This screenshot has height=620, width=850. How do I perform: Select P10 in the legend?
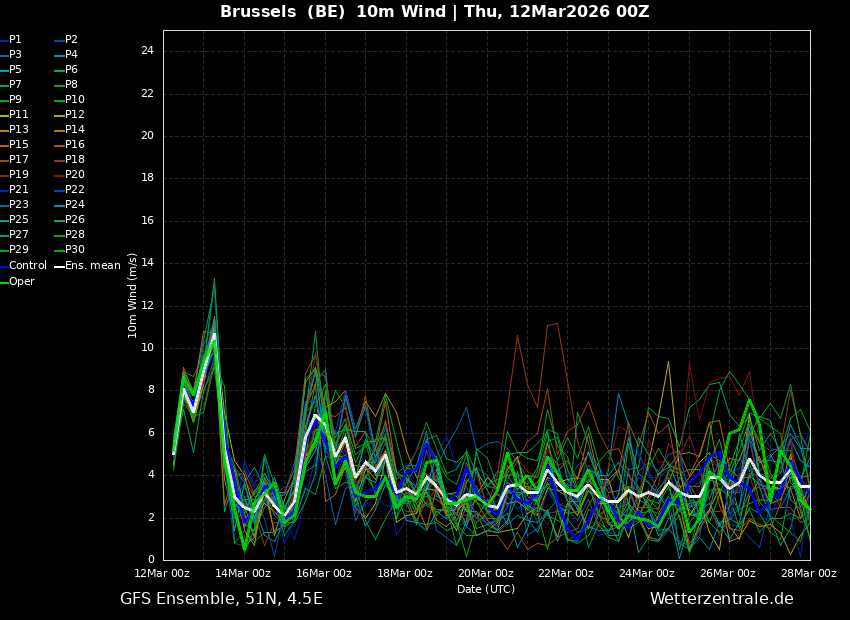[x=75, y=100]
